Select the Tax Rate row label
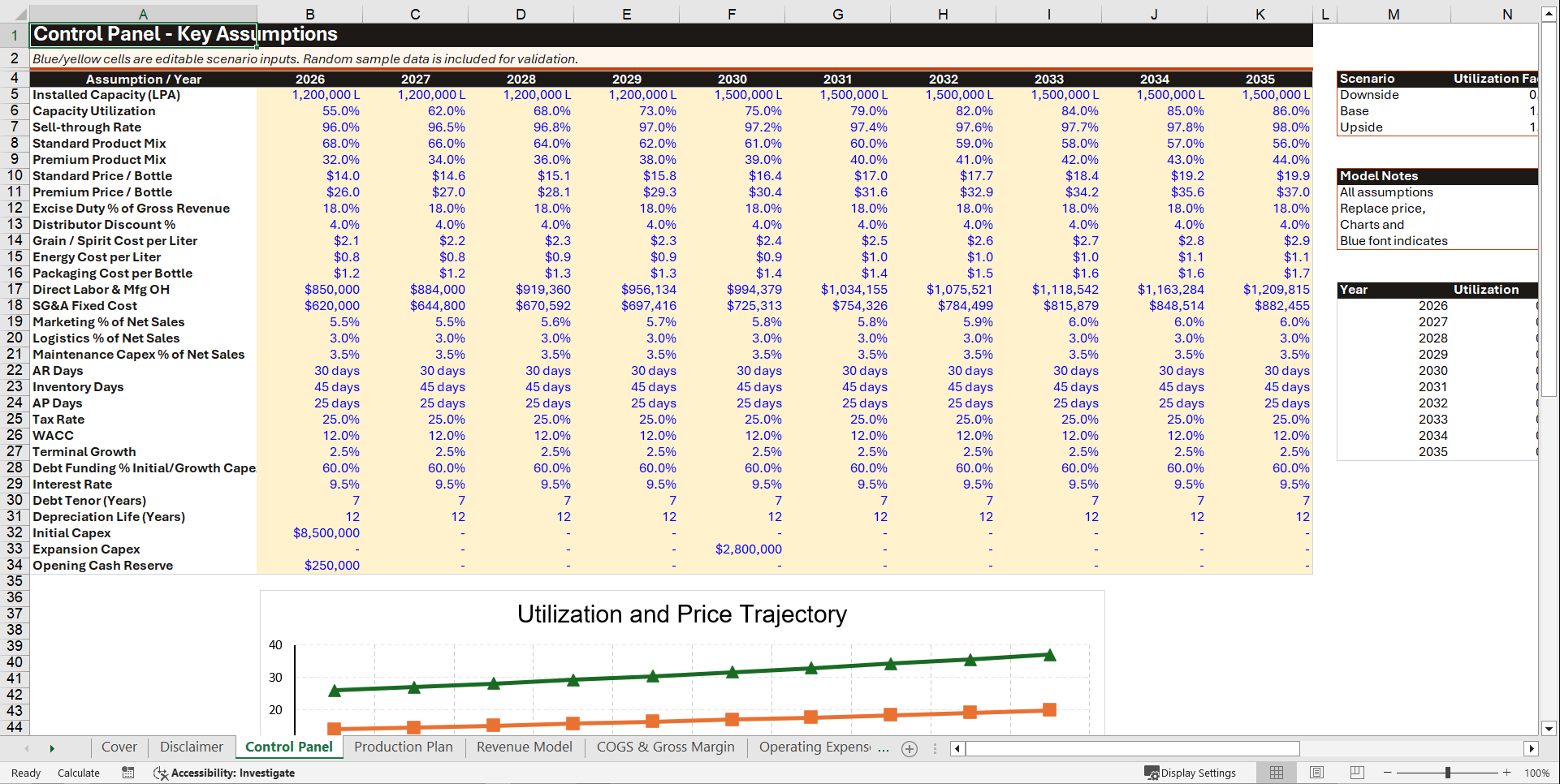The height and width of the screenshot is (784, 1560). point(144,420)
